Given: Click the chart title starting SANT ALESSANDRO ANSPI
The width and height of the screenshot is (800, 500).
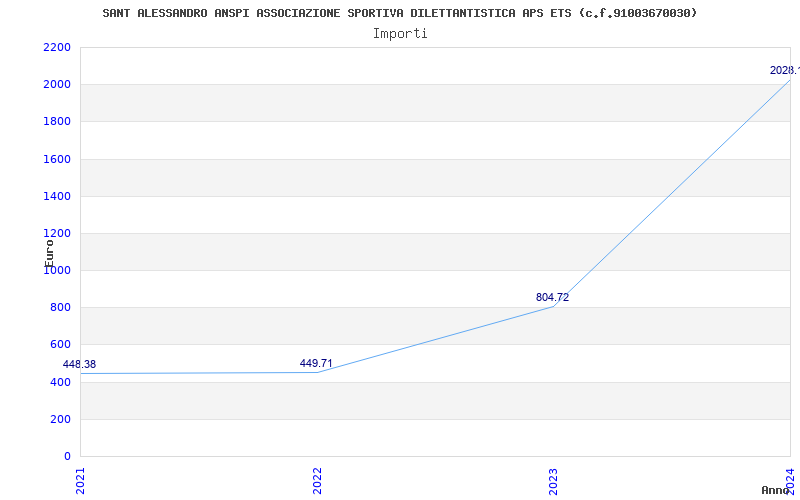Looking at the screenshot, I should click(399, 13).
